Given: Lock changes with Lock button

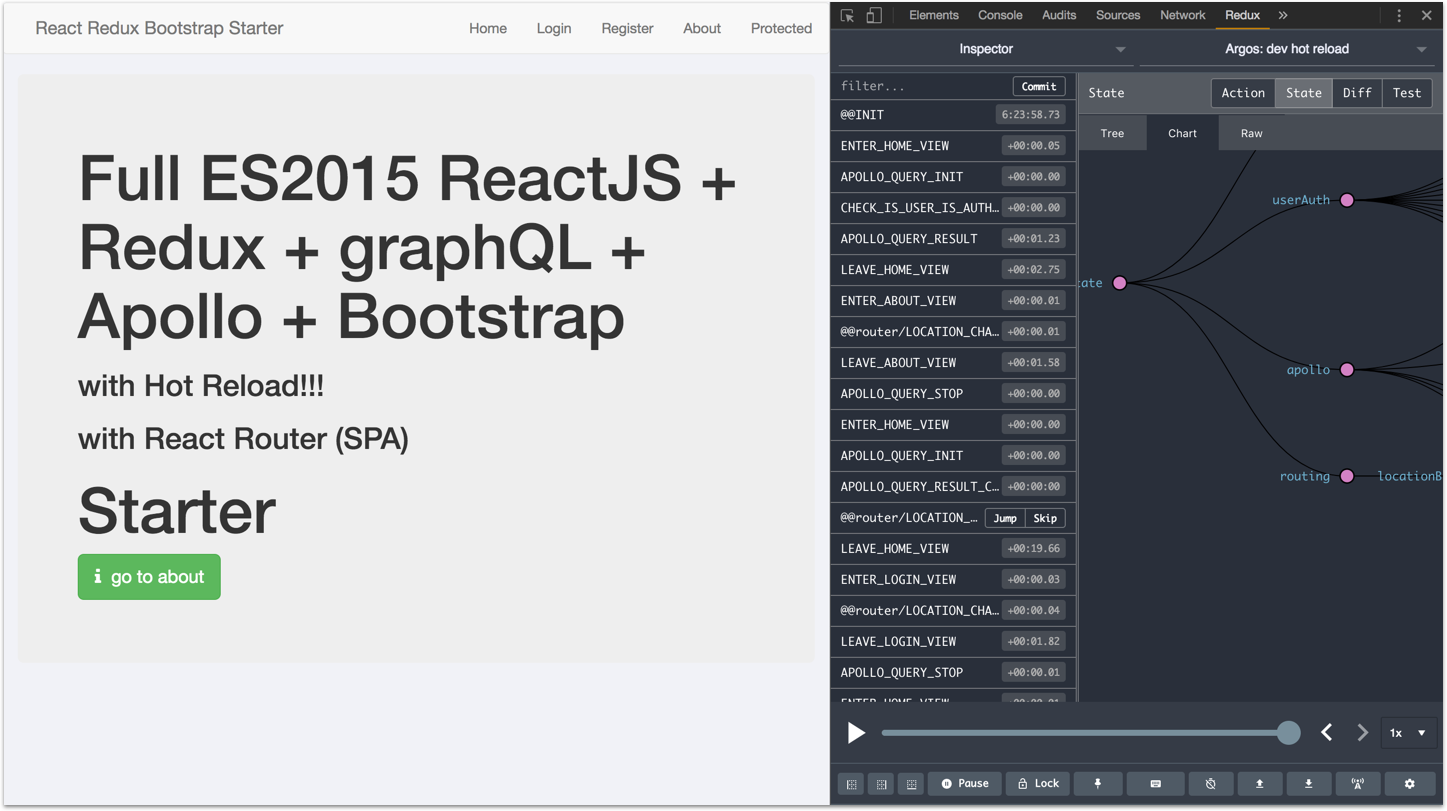Looking at the screenshot, I should click(1038, 784).
